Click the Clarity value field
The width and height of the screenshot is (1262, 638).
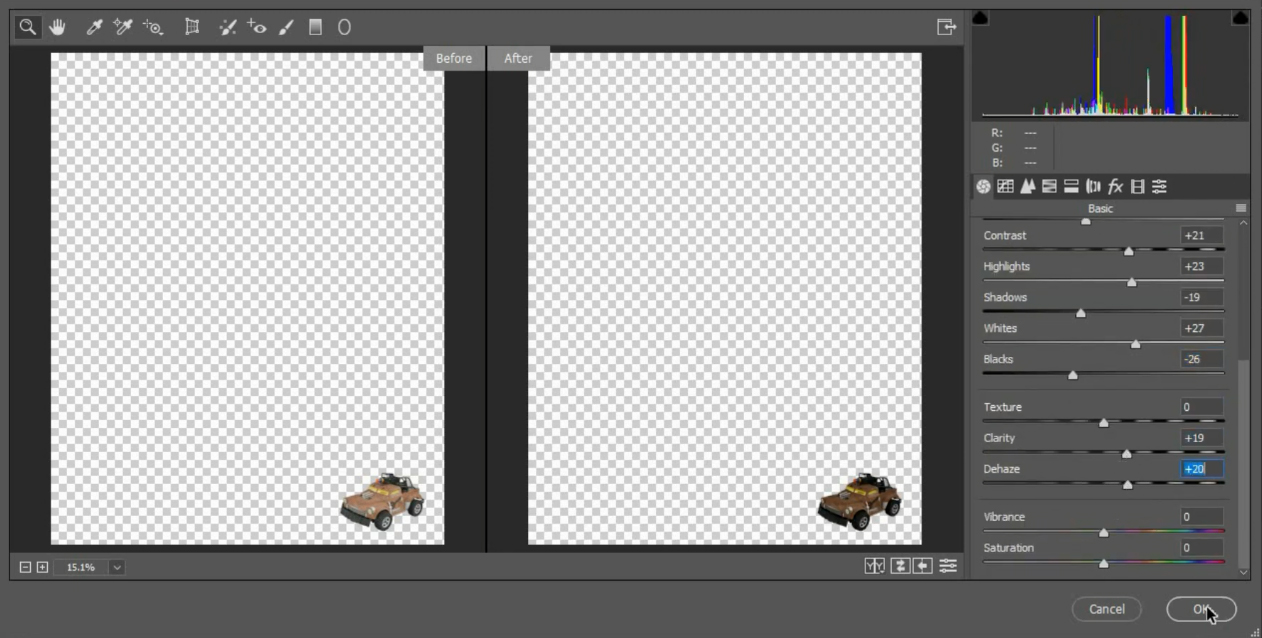click(1201, 439)
